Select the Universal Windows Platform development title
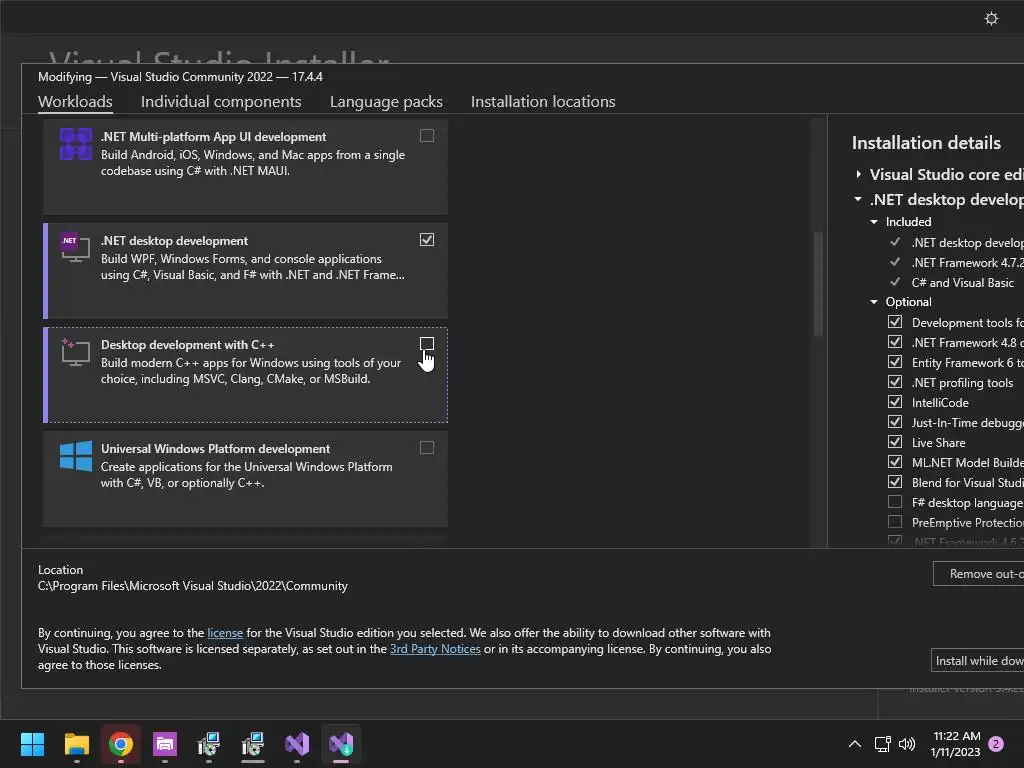 pyautogui.click(x=215, y=449)
